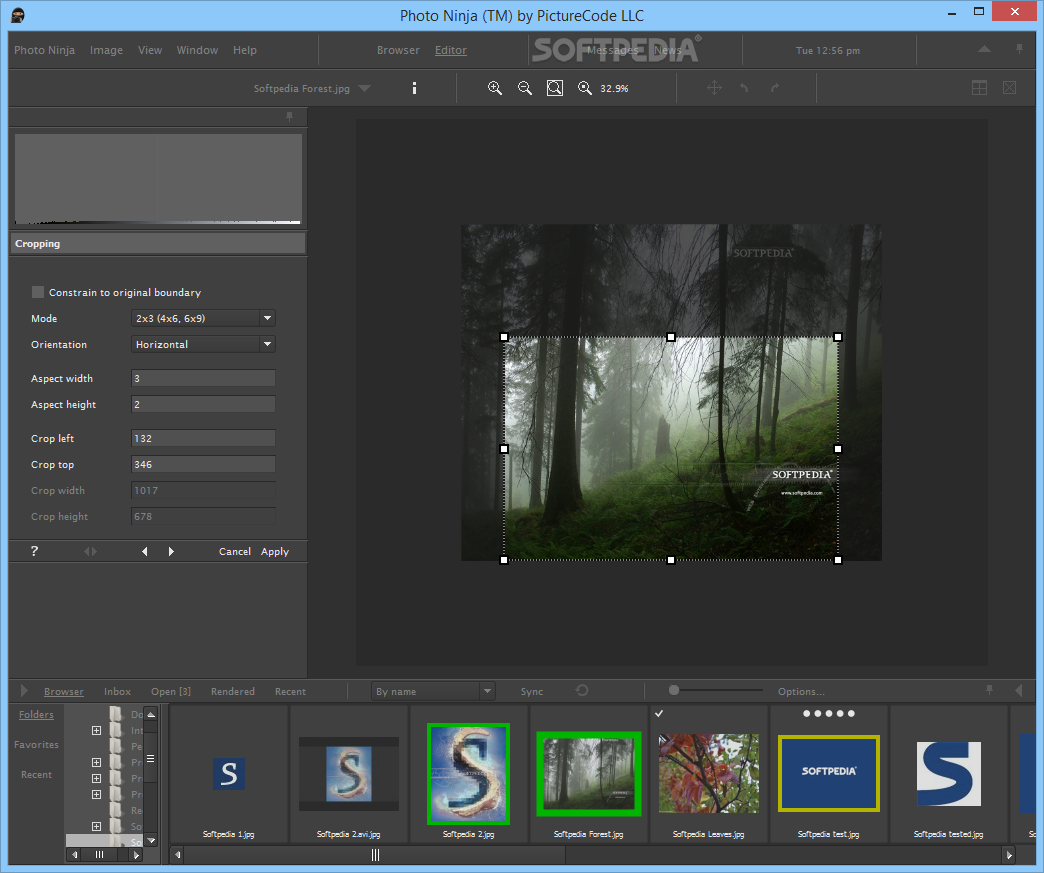
Task: Open the By name sort dropdown
Action: point(432,691)
